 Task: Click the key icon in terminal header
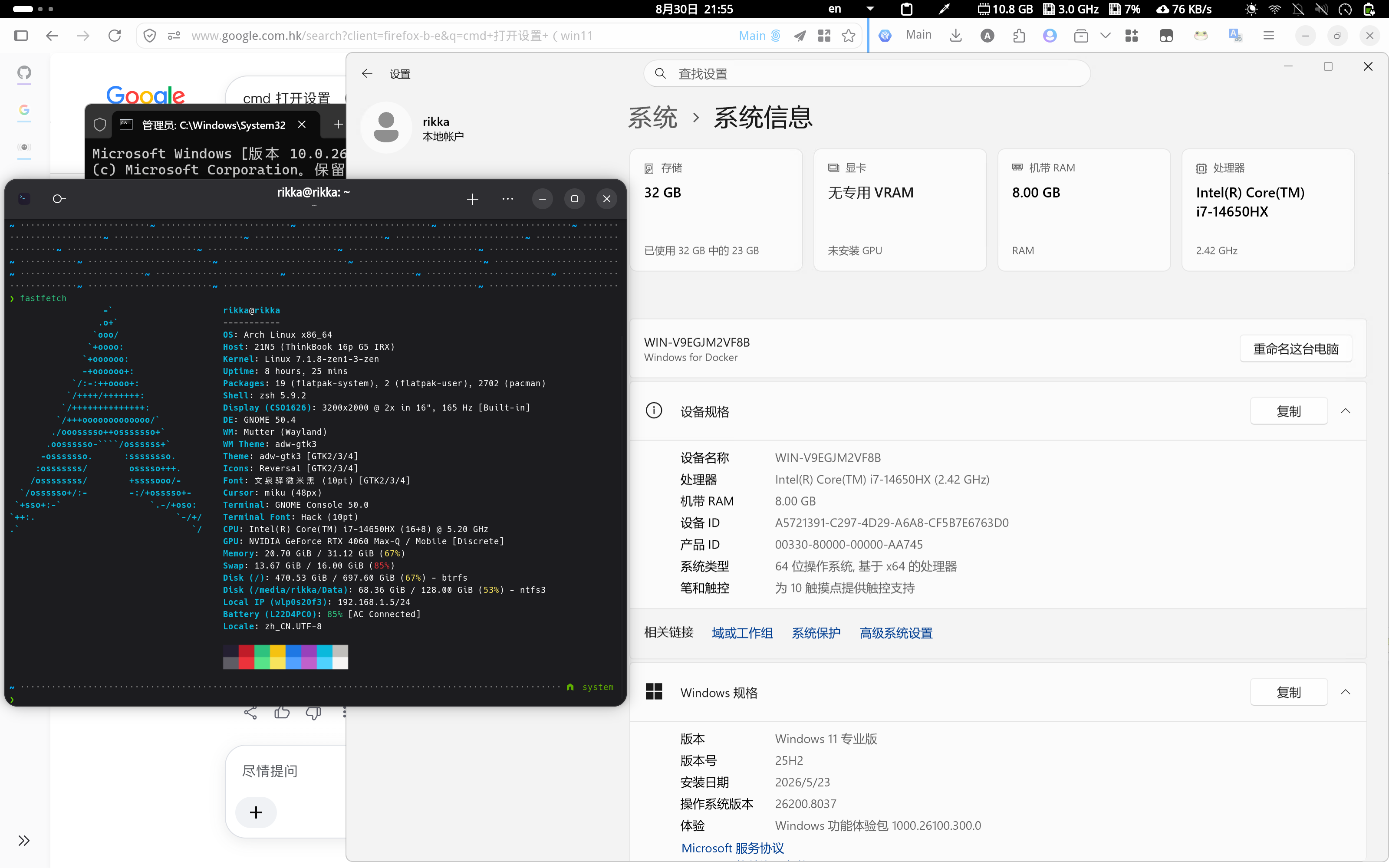[59, 199]
